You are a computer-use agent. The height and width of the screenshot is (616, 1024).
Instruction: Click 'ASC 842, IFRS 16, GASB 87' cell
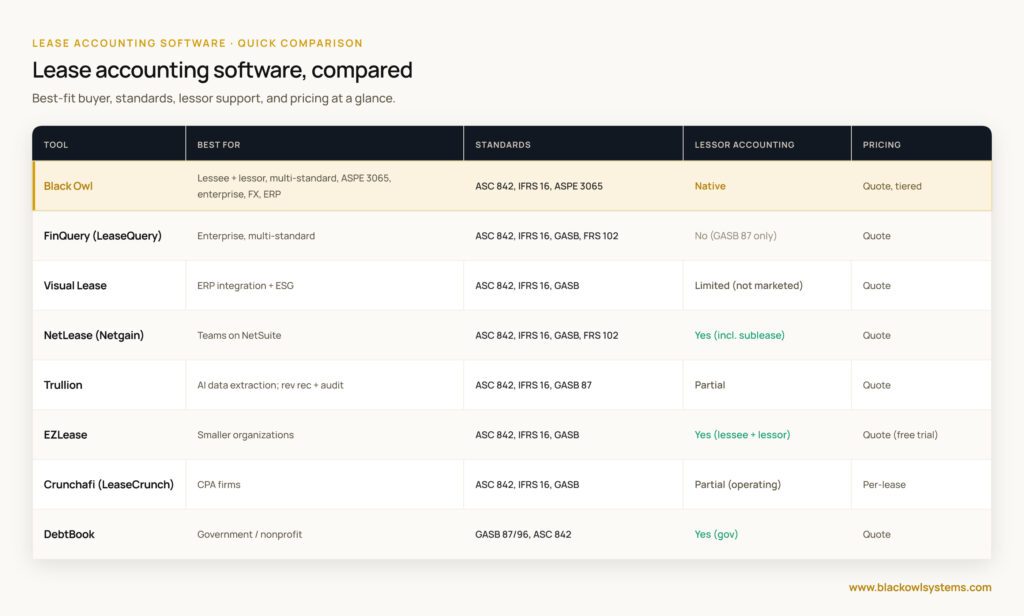[534, 385]
